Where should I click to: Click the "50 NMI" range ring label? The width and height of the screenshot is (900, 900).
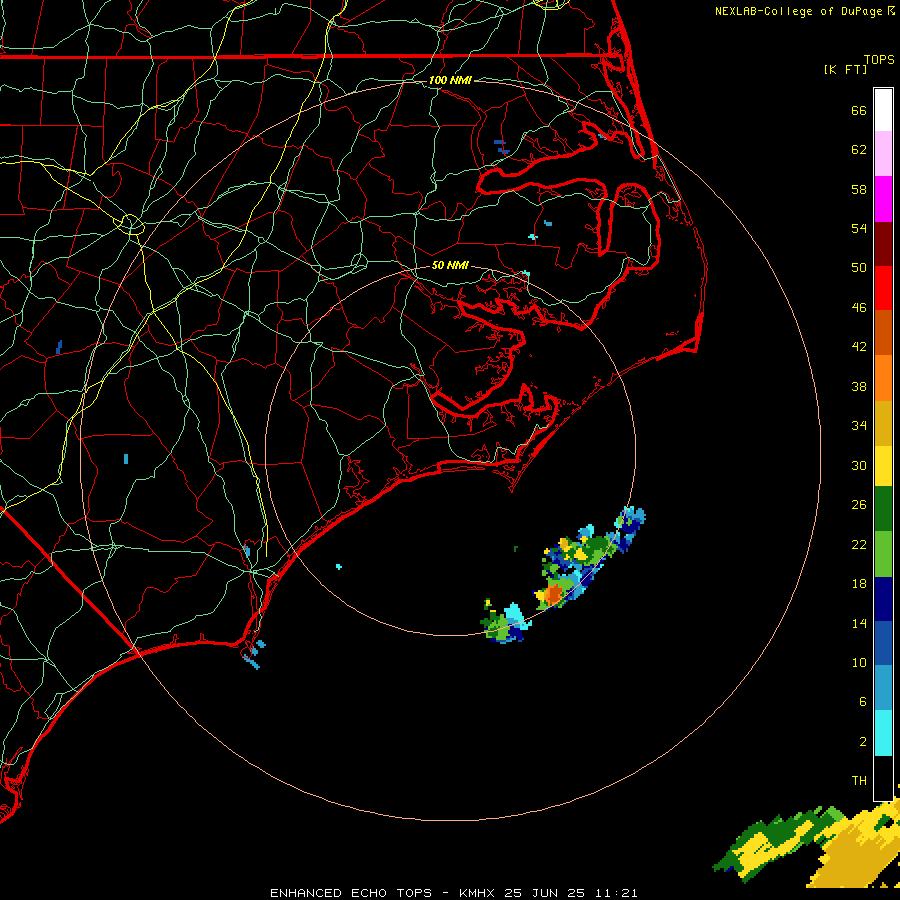pos(450,265)
